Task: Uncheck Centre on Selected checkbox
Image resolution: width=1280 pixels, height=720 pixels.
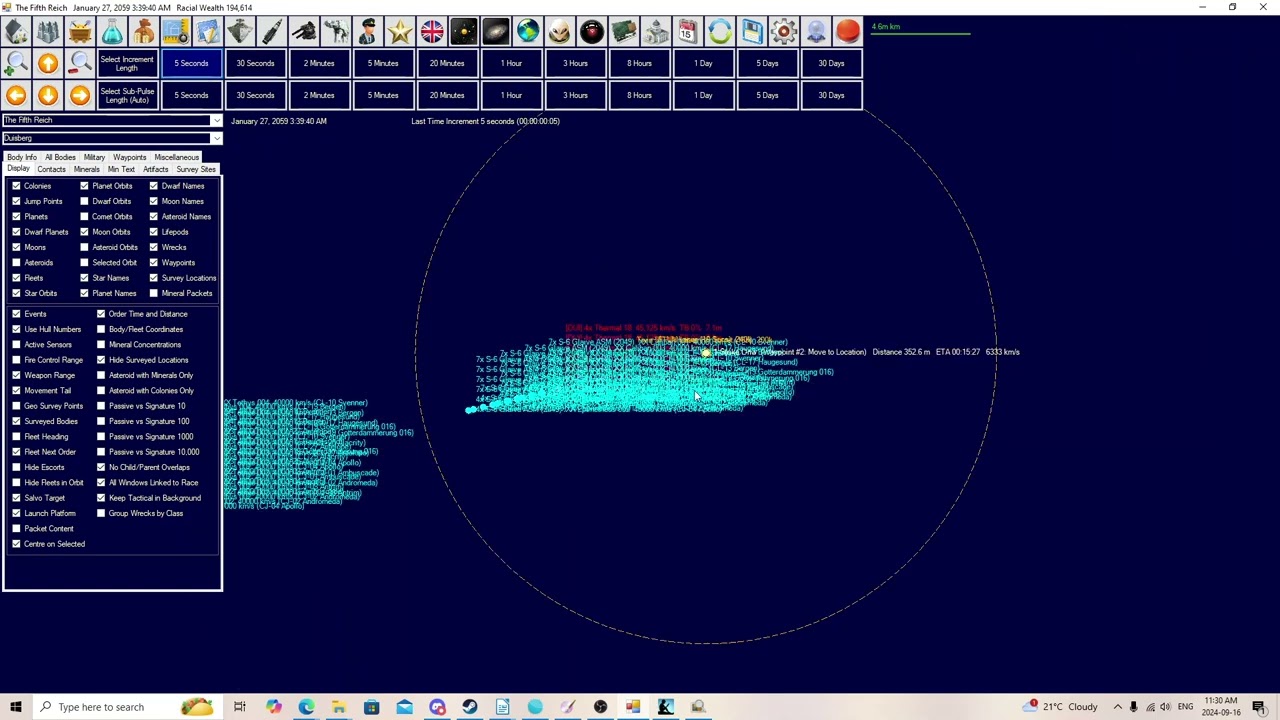Action: pyautogui.click(x=16, y=544)
